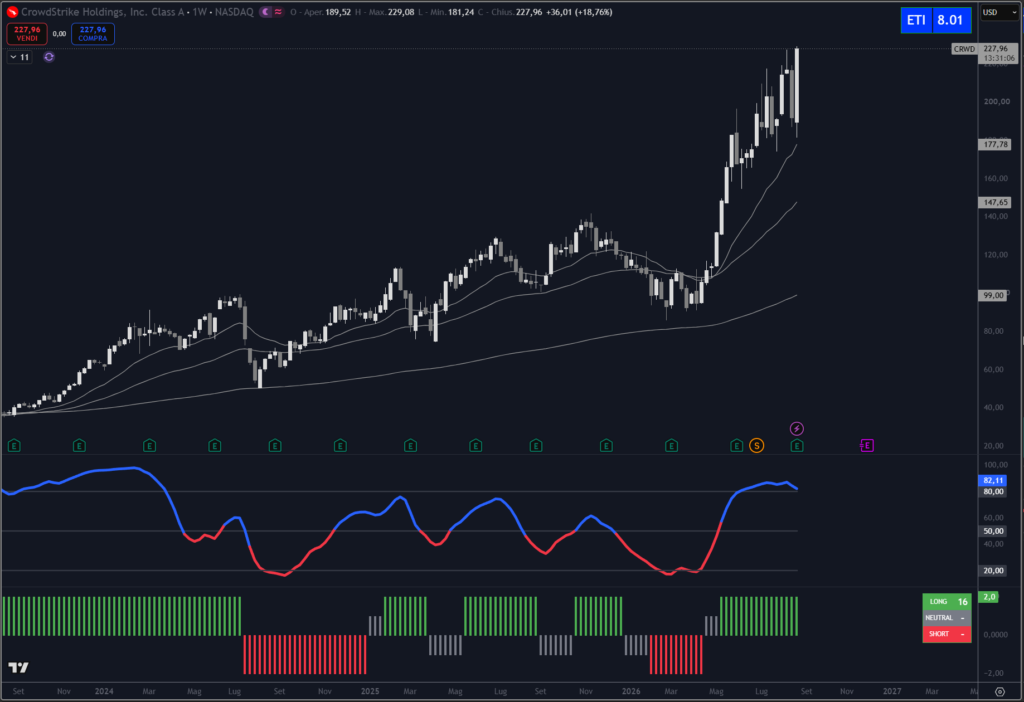1024x702 pixels.
Task: Click the NASDAQ exchange label
Action: coord(234,12)
